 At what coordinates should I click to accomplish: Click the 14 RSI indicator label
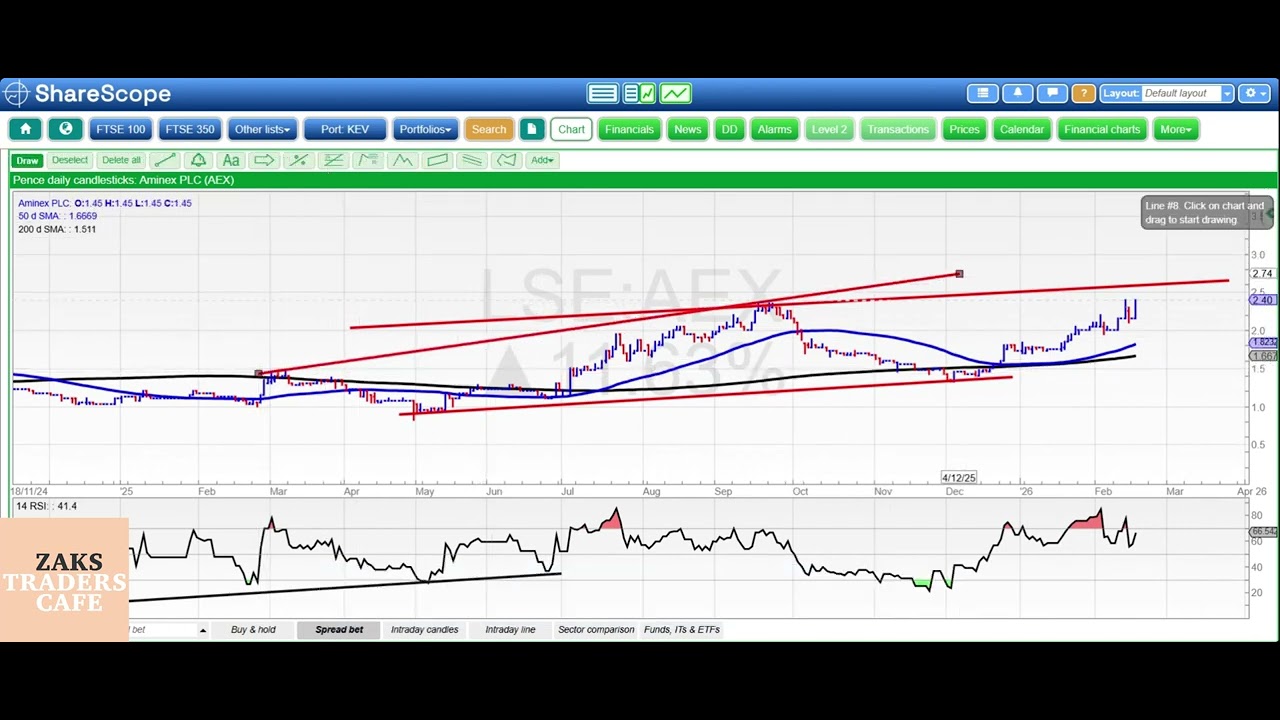click(x=47, y=506)
